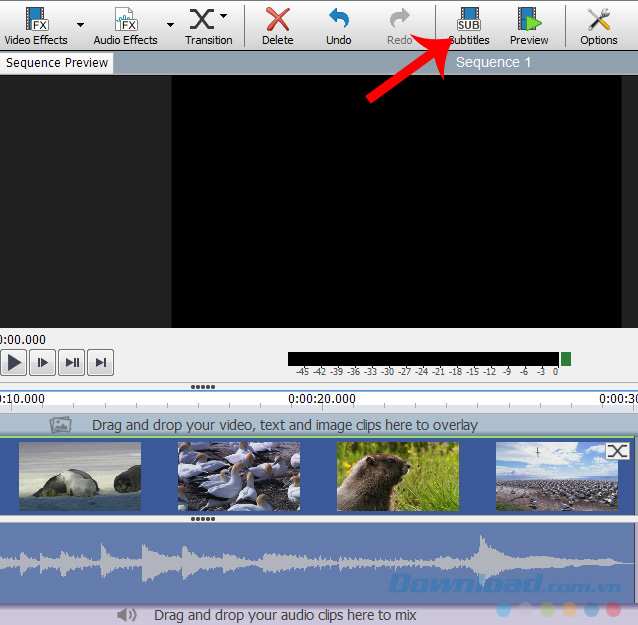Expand the Video Effects dropdown arrow
This screenshot has width=638, height=625.
[x=80, y=25]
